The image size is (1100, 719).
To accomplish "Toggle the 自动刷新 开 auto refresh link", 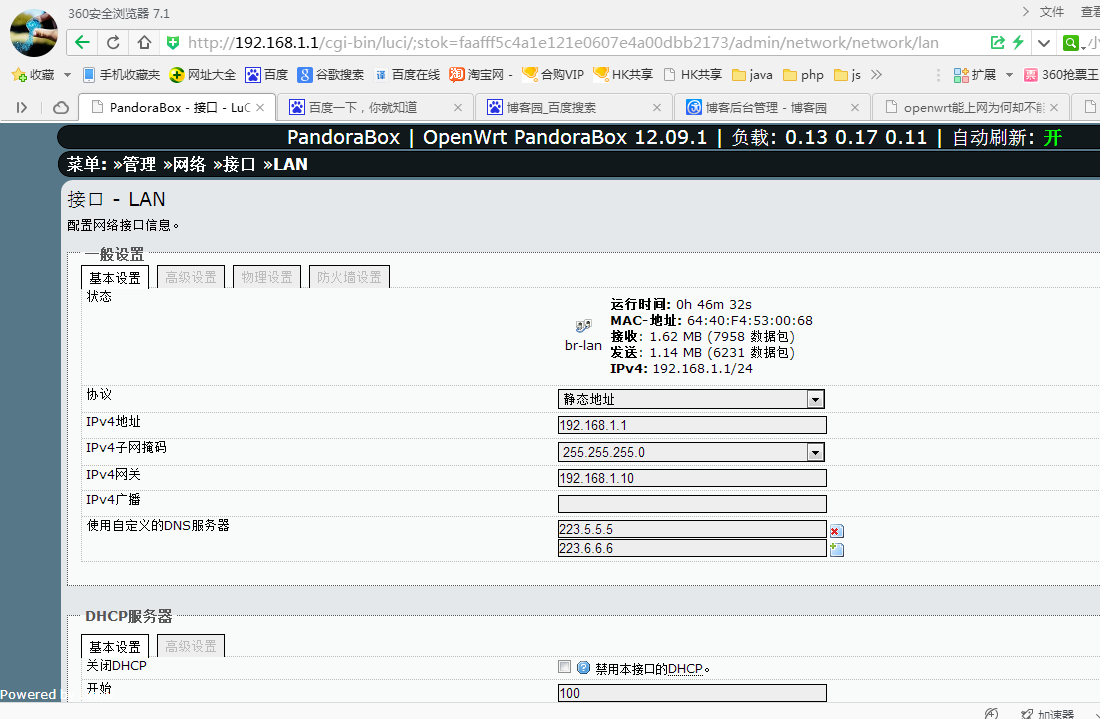I will click(1052, 137).
